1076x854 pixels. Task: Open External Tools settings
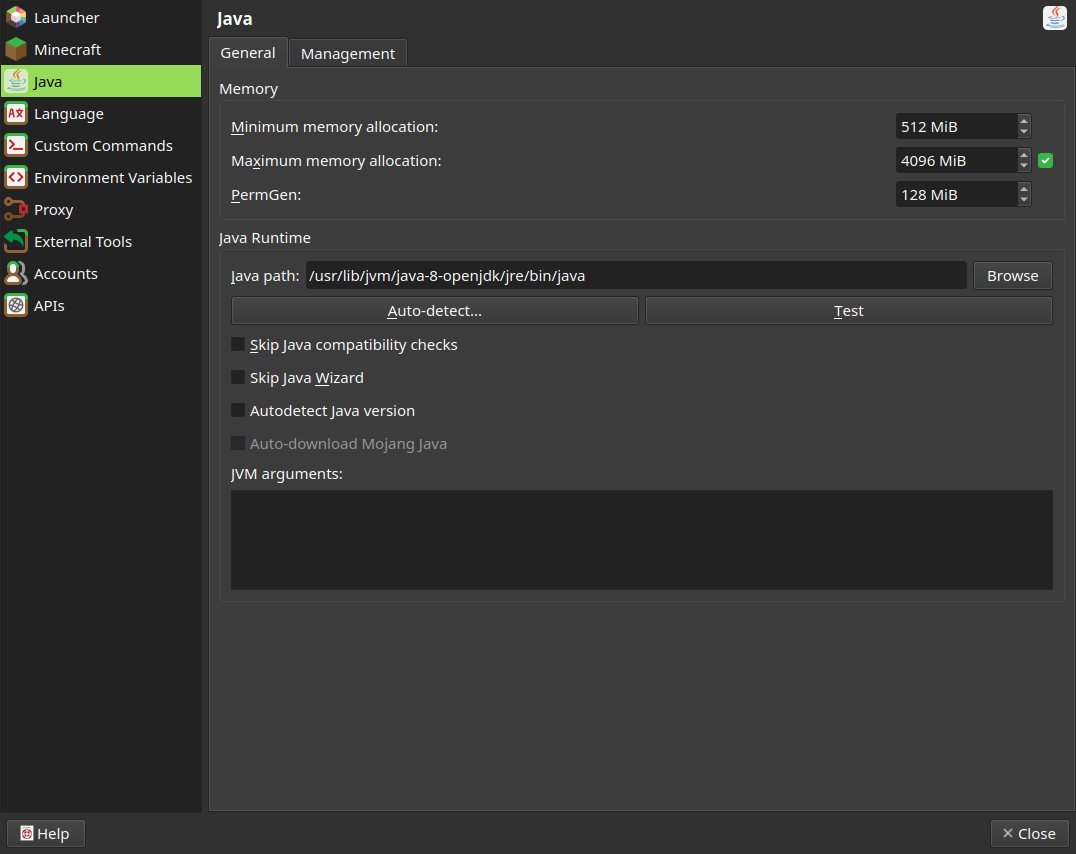click(x=101, y=242)
